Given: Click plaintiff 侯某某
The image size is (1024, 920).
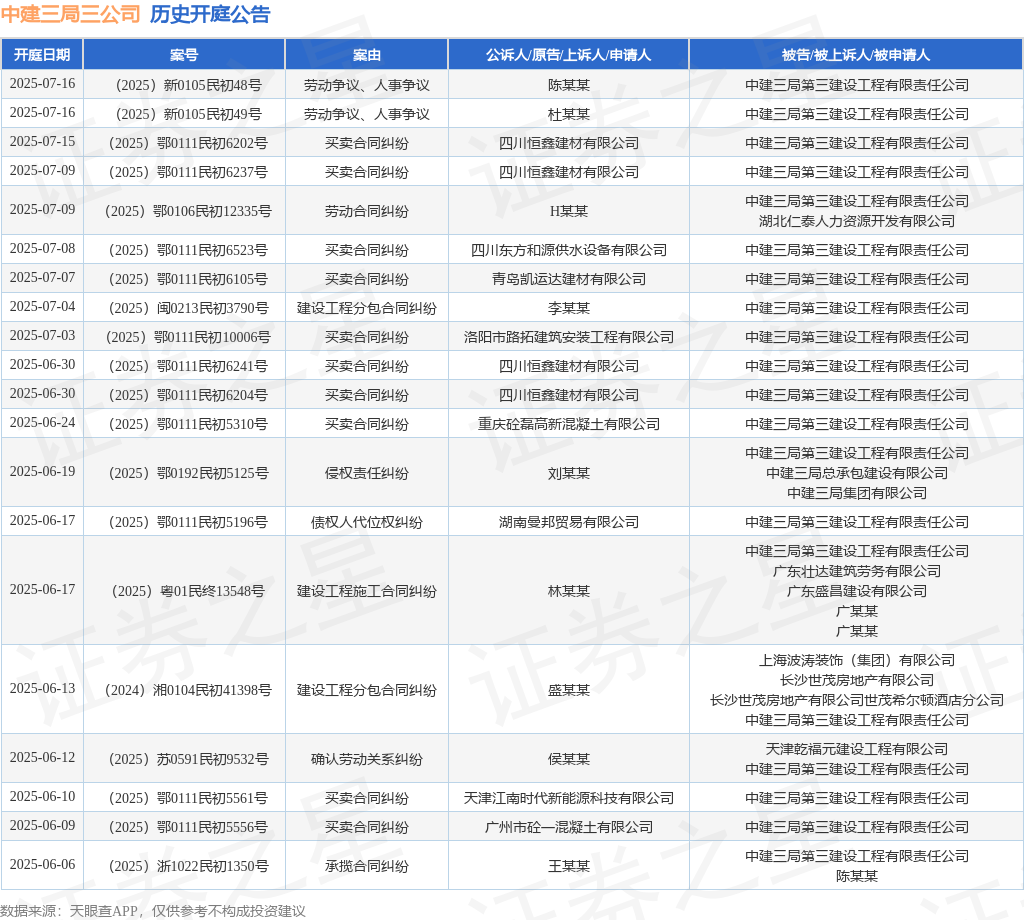Looking at the screenshot, I should (568, 759).
